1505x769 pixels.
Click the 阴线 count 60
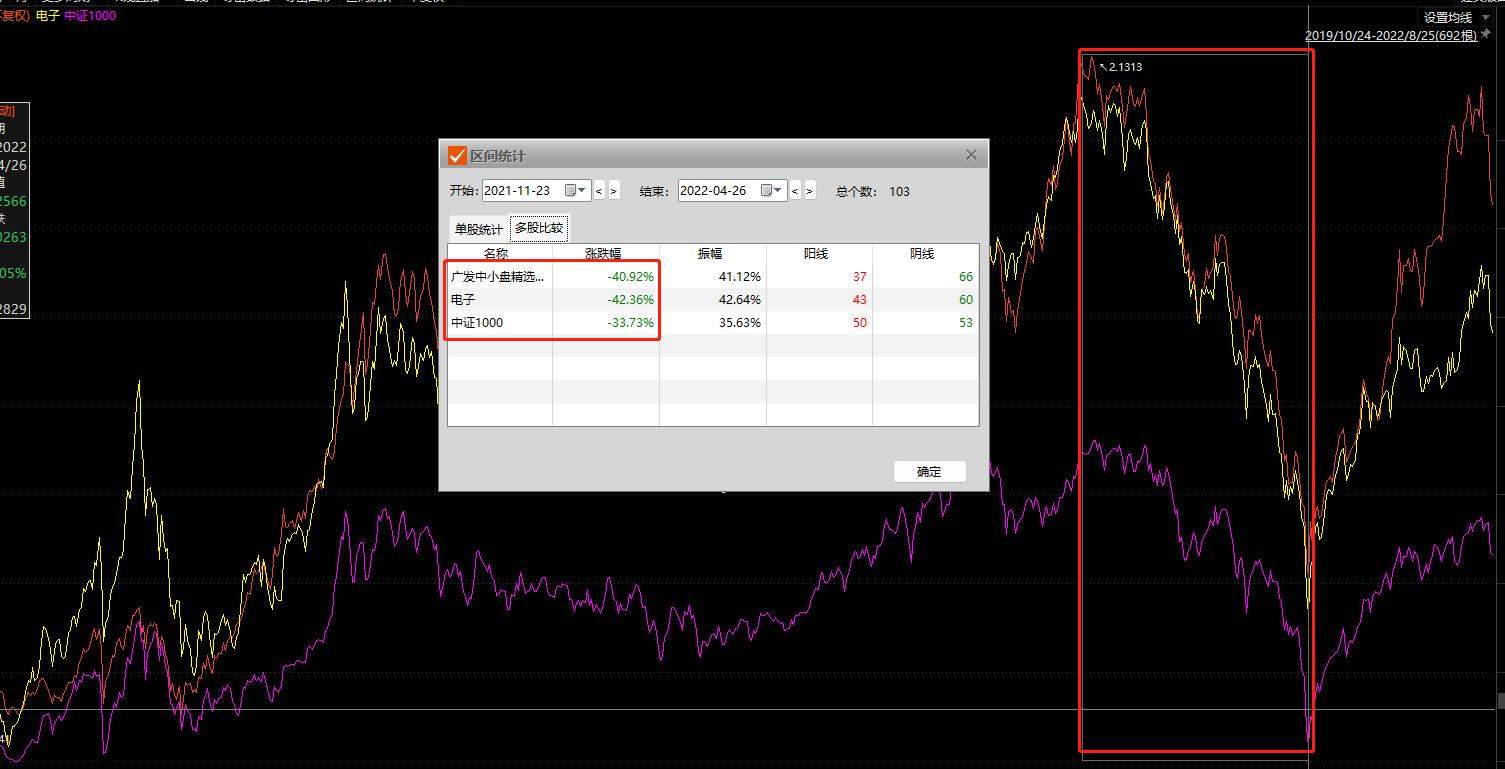click(966, 299)
